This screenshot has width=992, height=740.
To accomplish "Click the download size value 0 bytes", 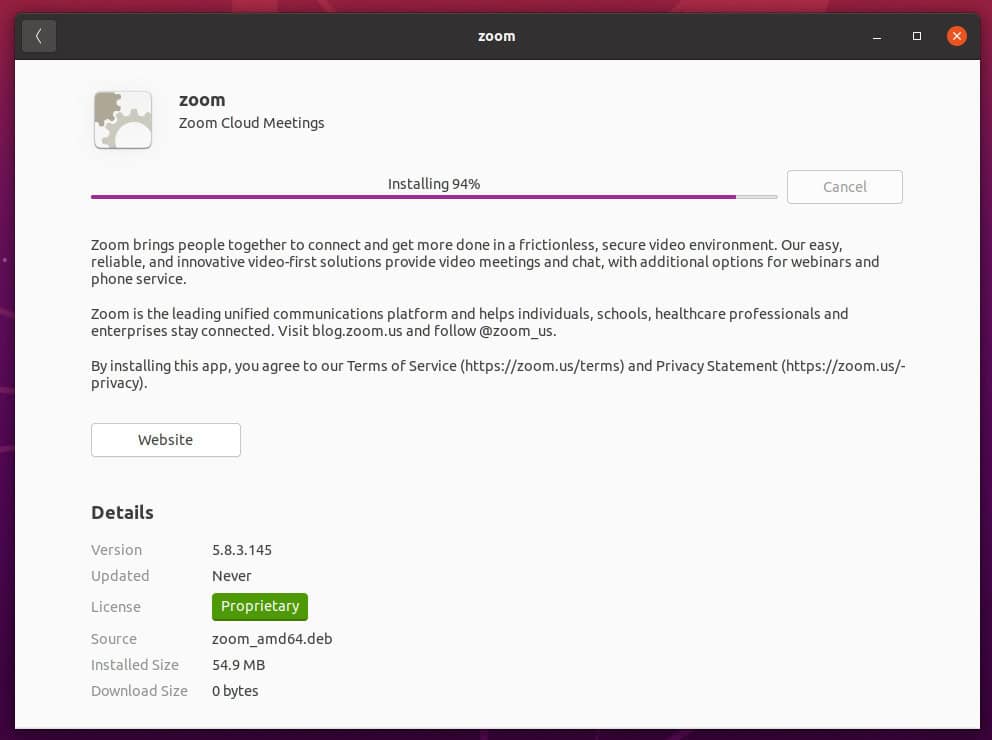I will [235, 691].
